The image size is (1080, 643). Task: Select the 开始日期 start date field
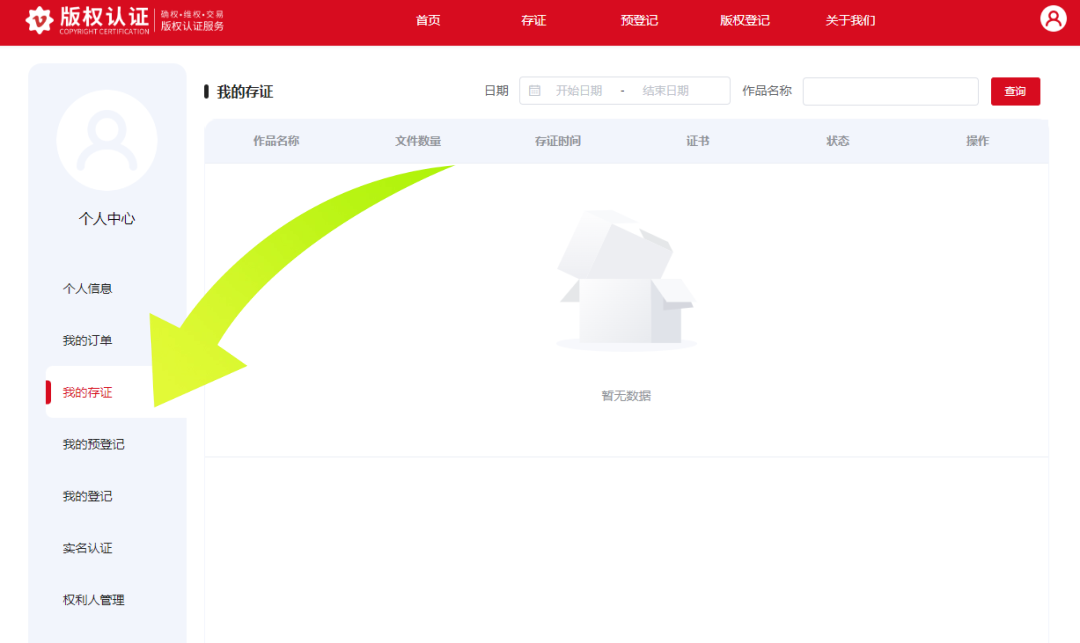point(579,91)
